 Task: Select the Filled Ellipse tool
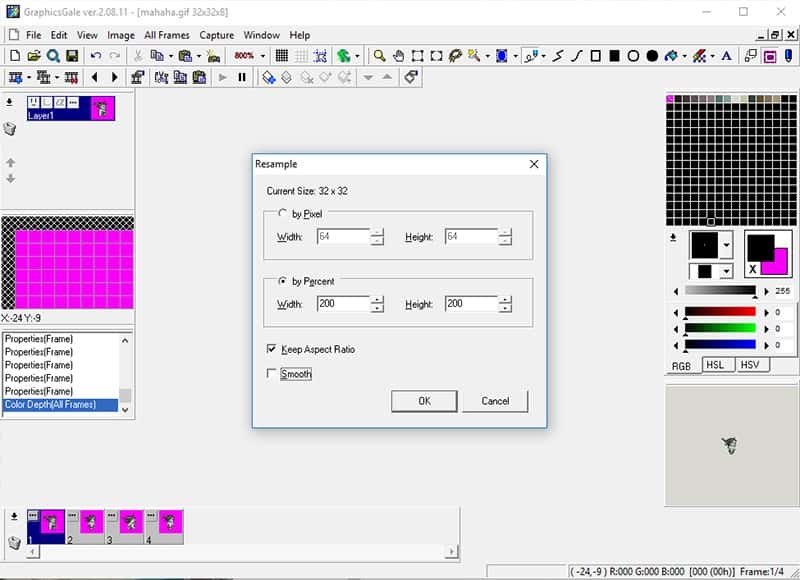[x=652, y=56]
